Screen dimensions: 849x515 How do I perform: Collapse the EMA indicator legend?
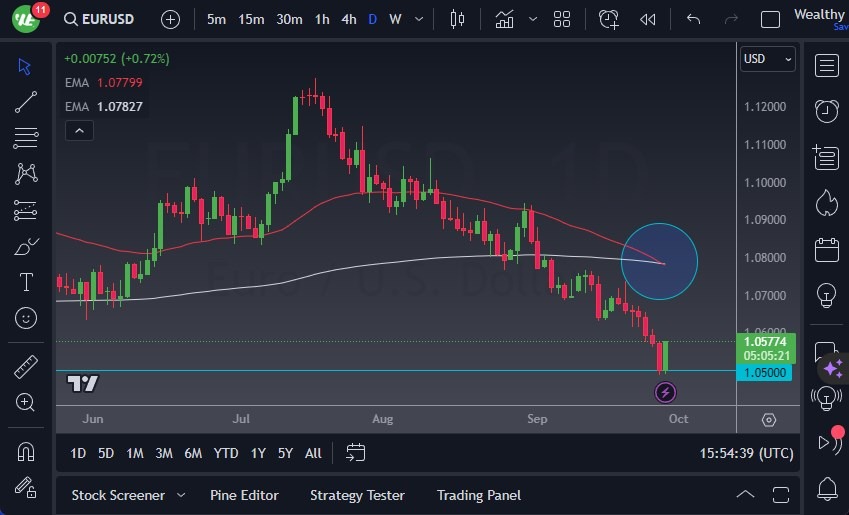pyautogui.click(x=79, y=130)
